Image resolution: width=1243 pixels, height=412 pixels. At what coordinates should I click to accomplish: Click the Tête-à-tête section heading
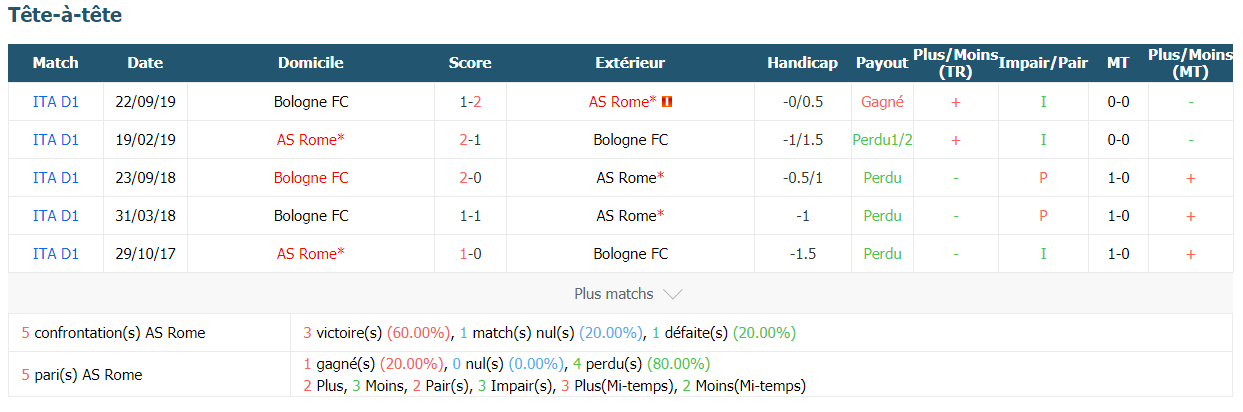tap(65, 16)
